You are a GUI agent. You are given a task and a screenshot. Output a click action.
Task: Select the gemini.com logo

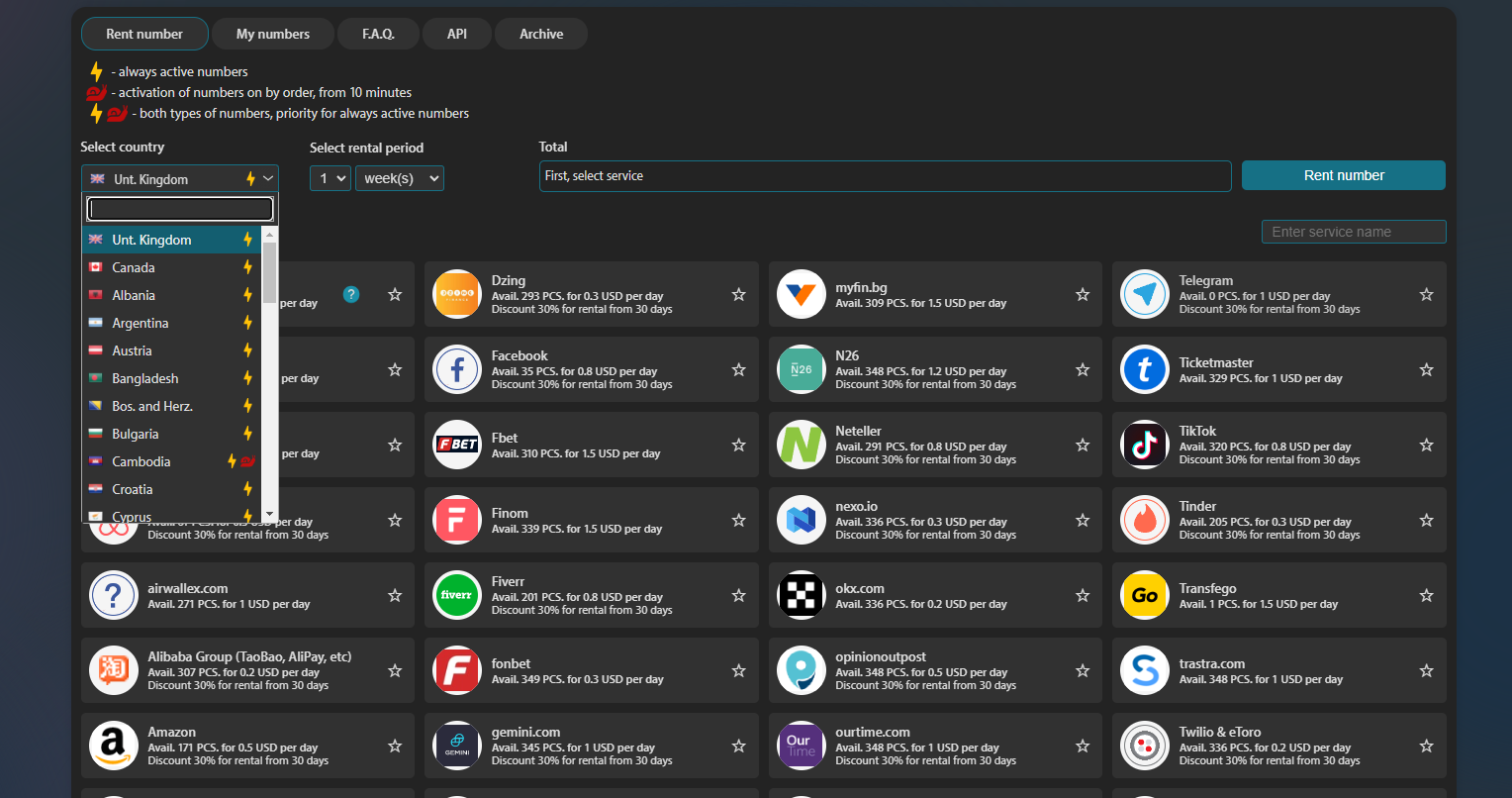click(x=457, y=746)
